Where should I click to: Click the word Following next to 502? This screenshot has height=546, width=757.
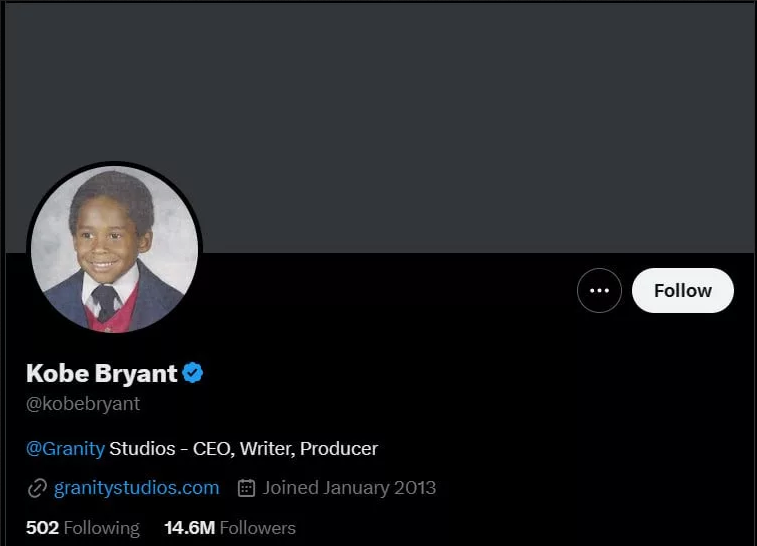click(x=101, y=527)
